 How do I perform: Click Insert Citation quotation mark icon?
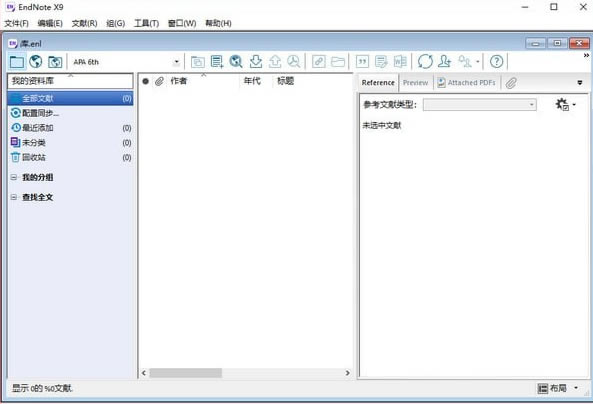[x=362, y=61]
